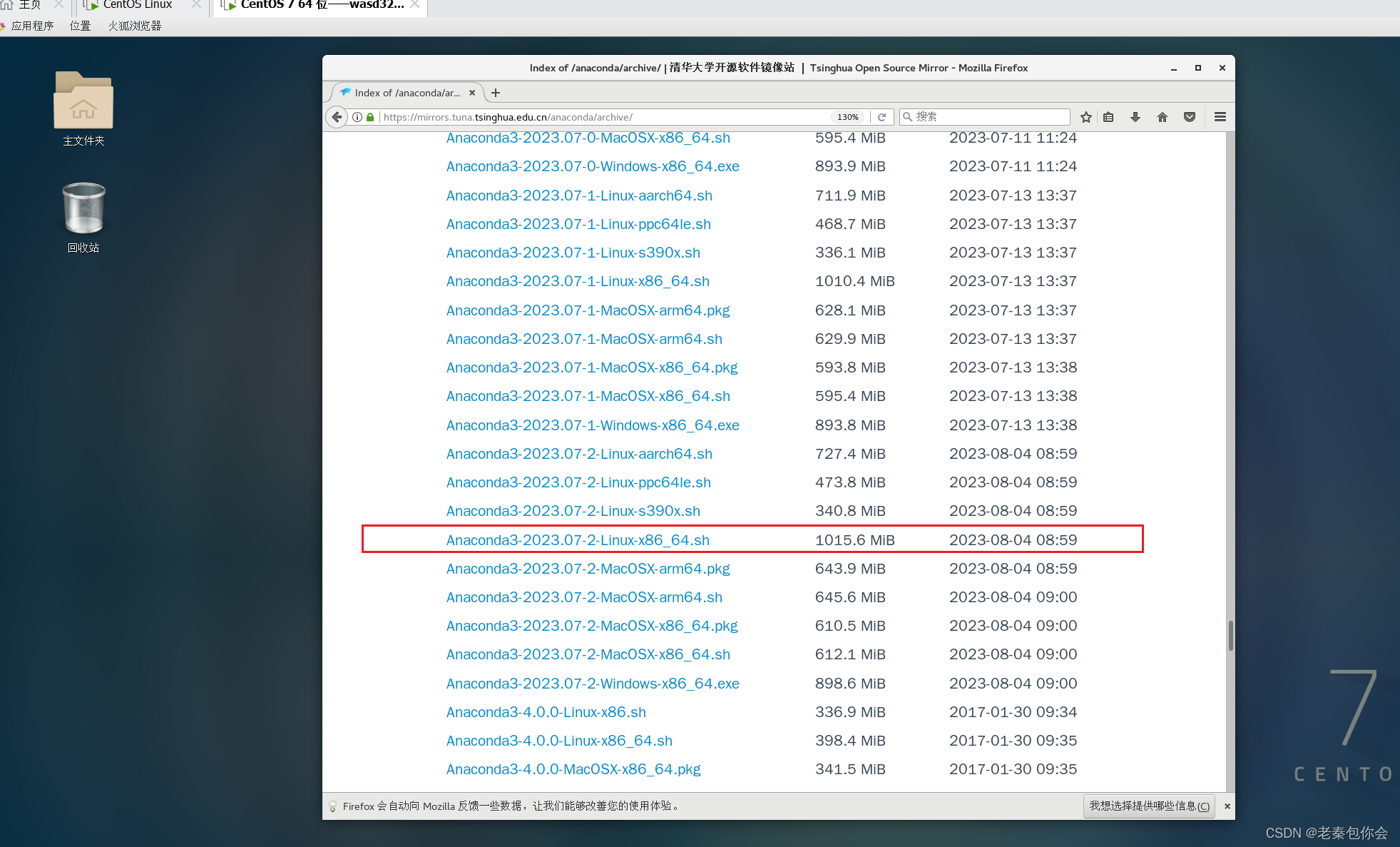Viewport: 1400px width, 847px height.
Task: Click the date 2017-01-30 09:34
Action: [1013, 712]
